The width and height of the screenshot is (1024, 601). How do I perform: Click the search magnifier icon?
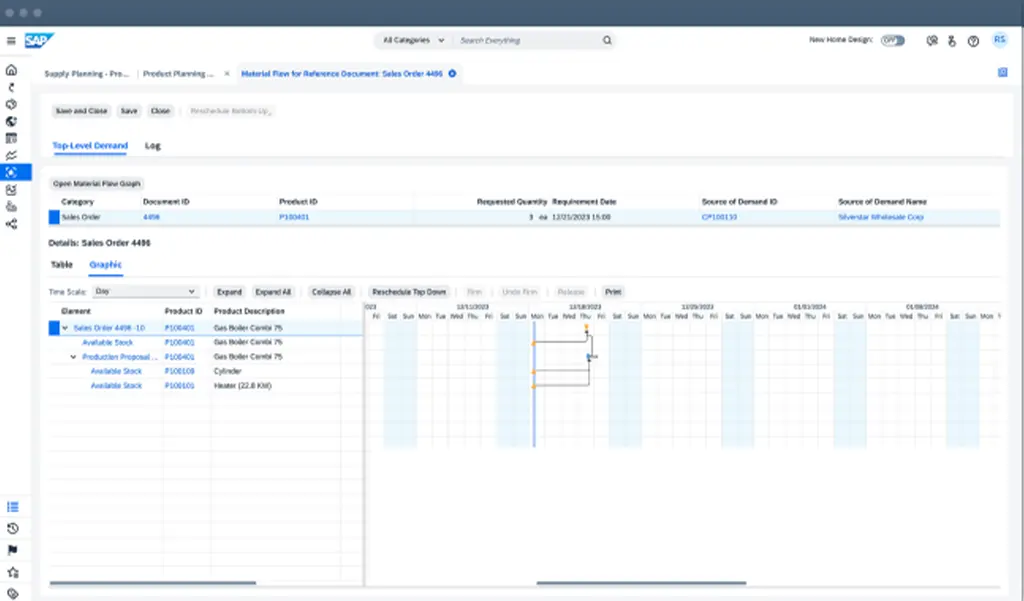[607, 41]
